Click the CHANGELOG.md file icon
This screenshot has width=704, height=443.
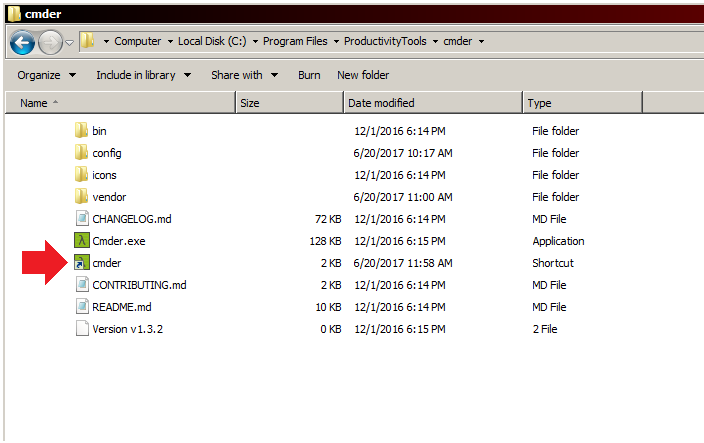click(x=82, y=218)
